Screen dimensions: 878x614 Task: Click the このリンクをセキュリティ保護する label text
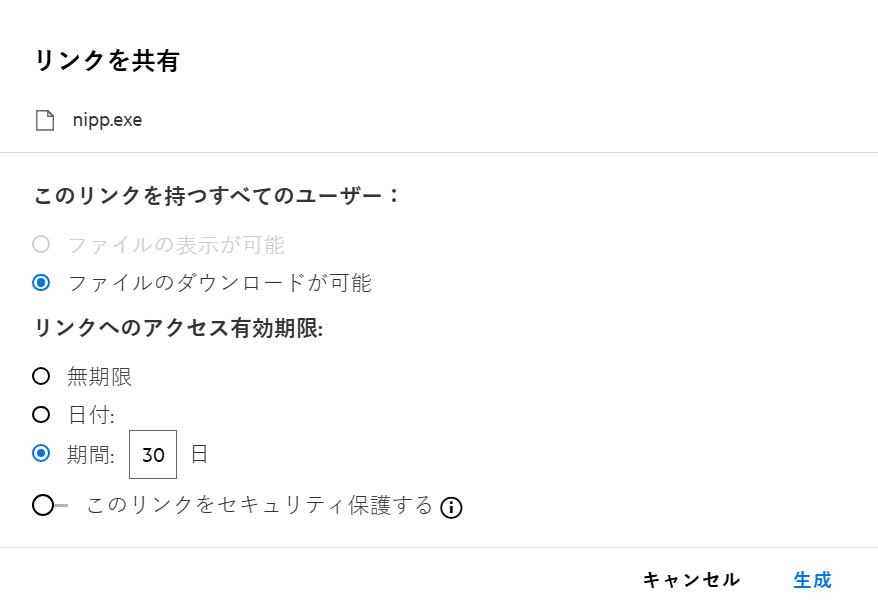[259, 505]
